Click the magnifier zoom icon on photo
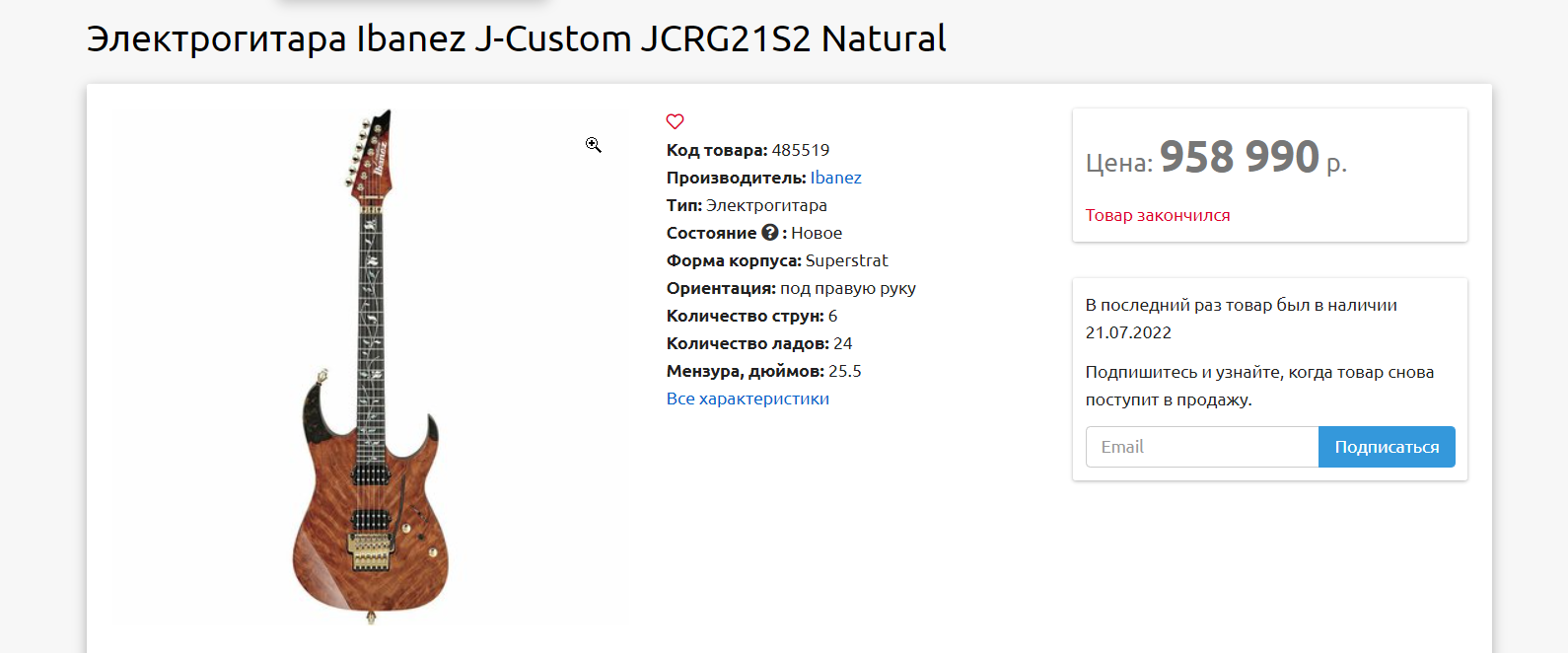This screenshot has height=653, width=1568. pyautogui.click(x=593, y=145)
